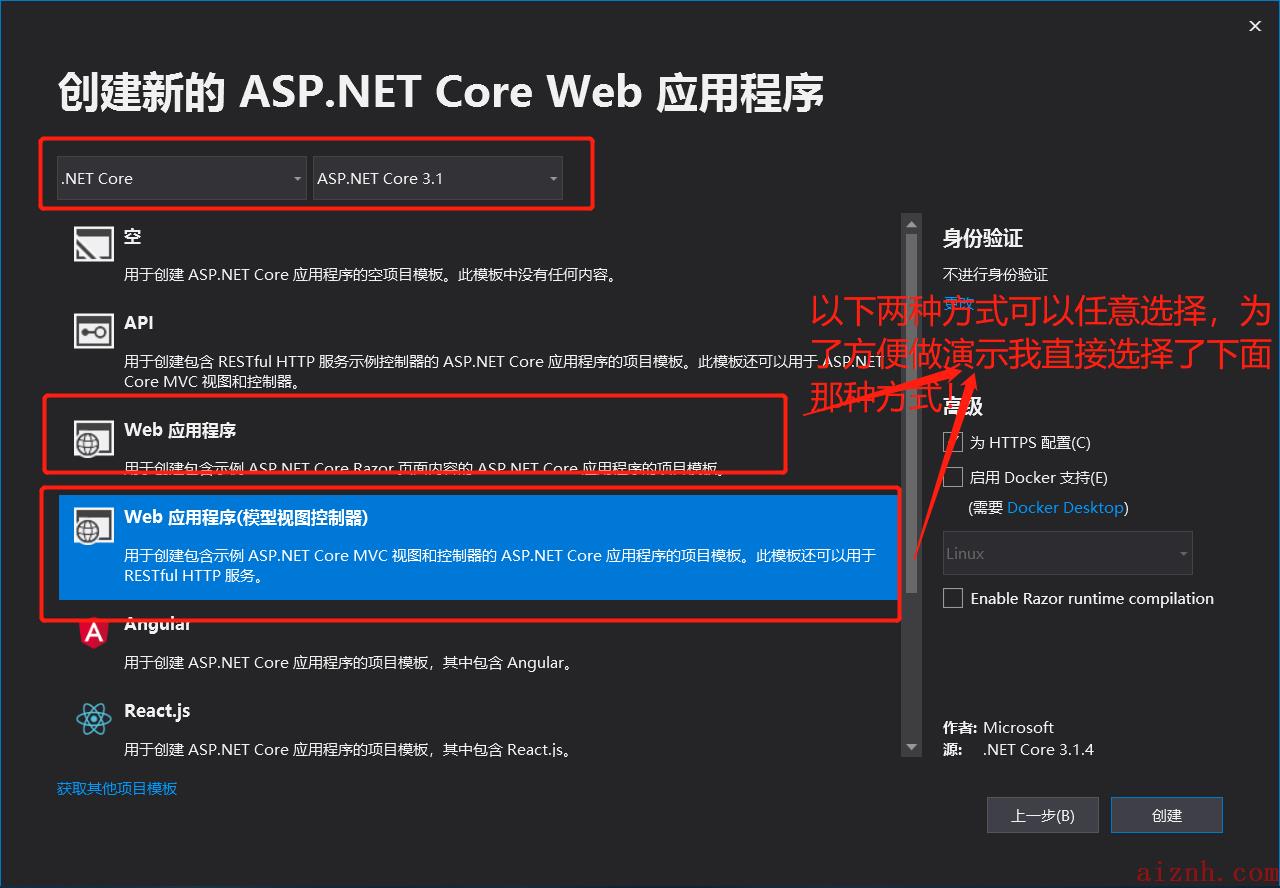Select the Angular template description text
The image size is (1280, 888).
point(350,662)
